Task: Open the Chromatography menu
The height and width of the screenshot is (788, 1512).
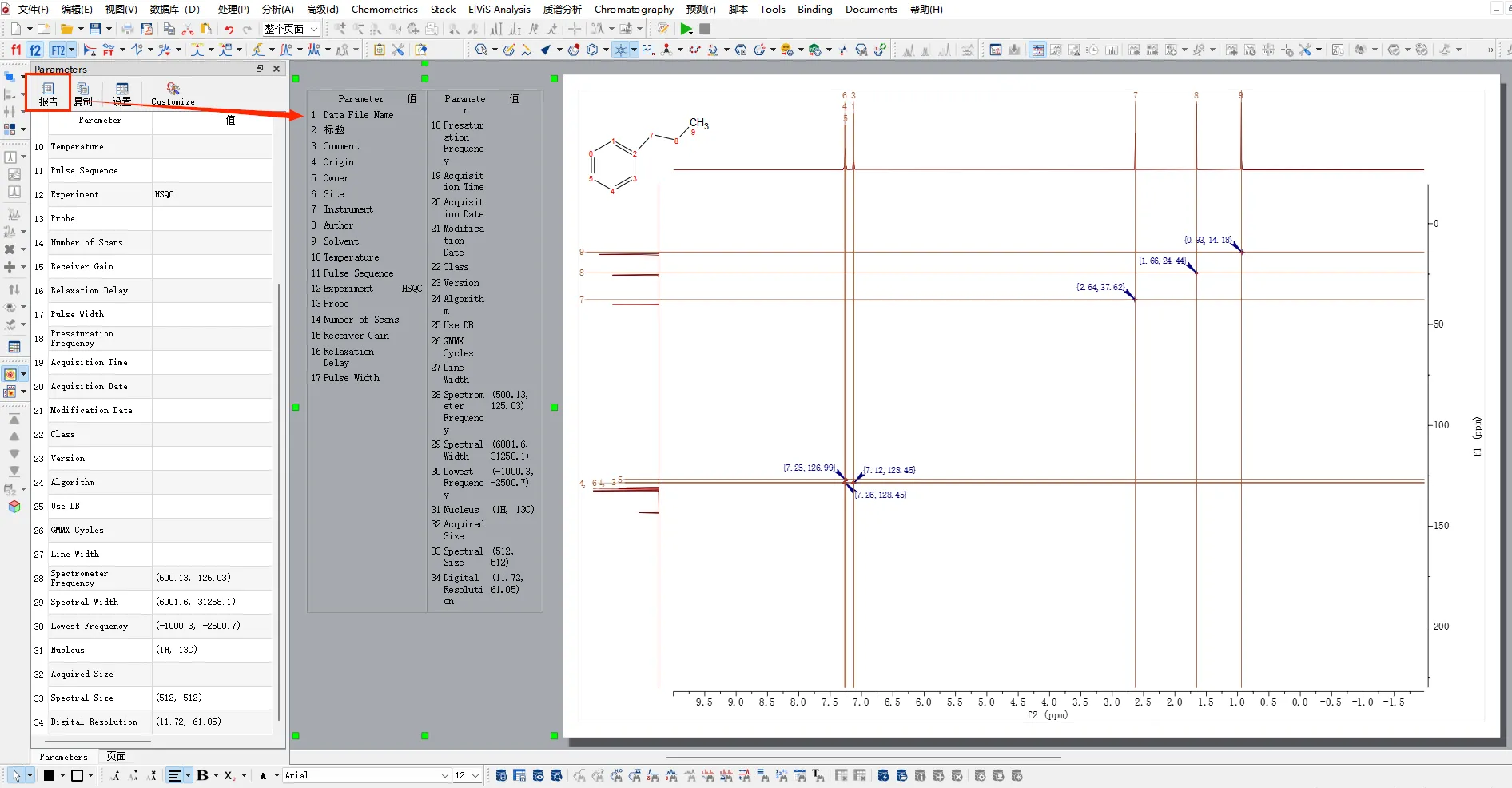Action: point(634,9)
